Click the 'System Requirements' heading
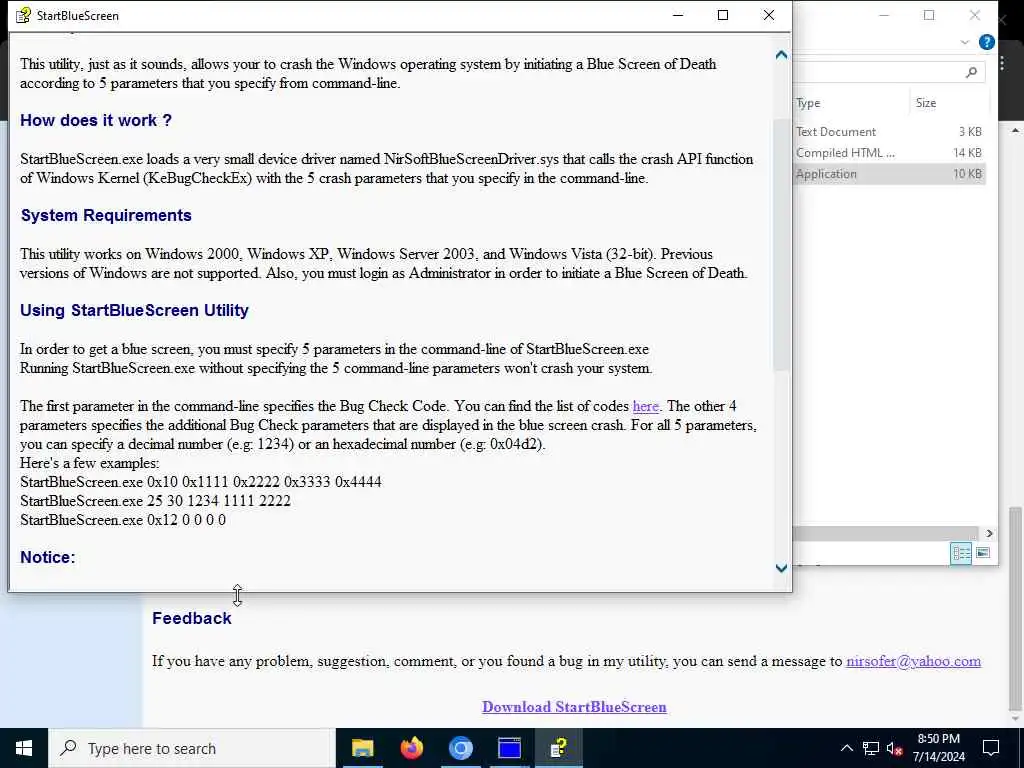The height and width of the screenshot is (768, 1024). (x=106, y=216)
